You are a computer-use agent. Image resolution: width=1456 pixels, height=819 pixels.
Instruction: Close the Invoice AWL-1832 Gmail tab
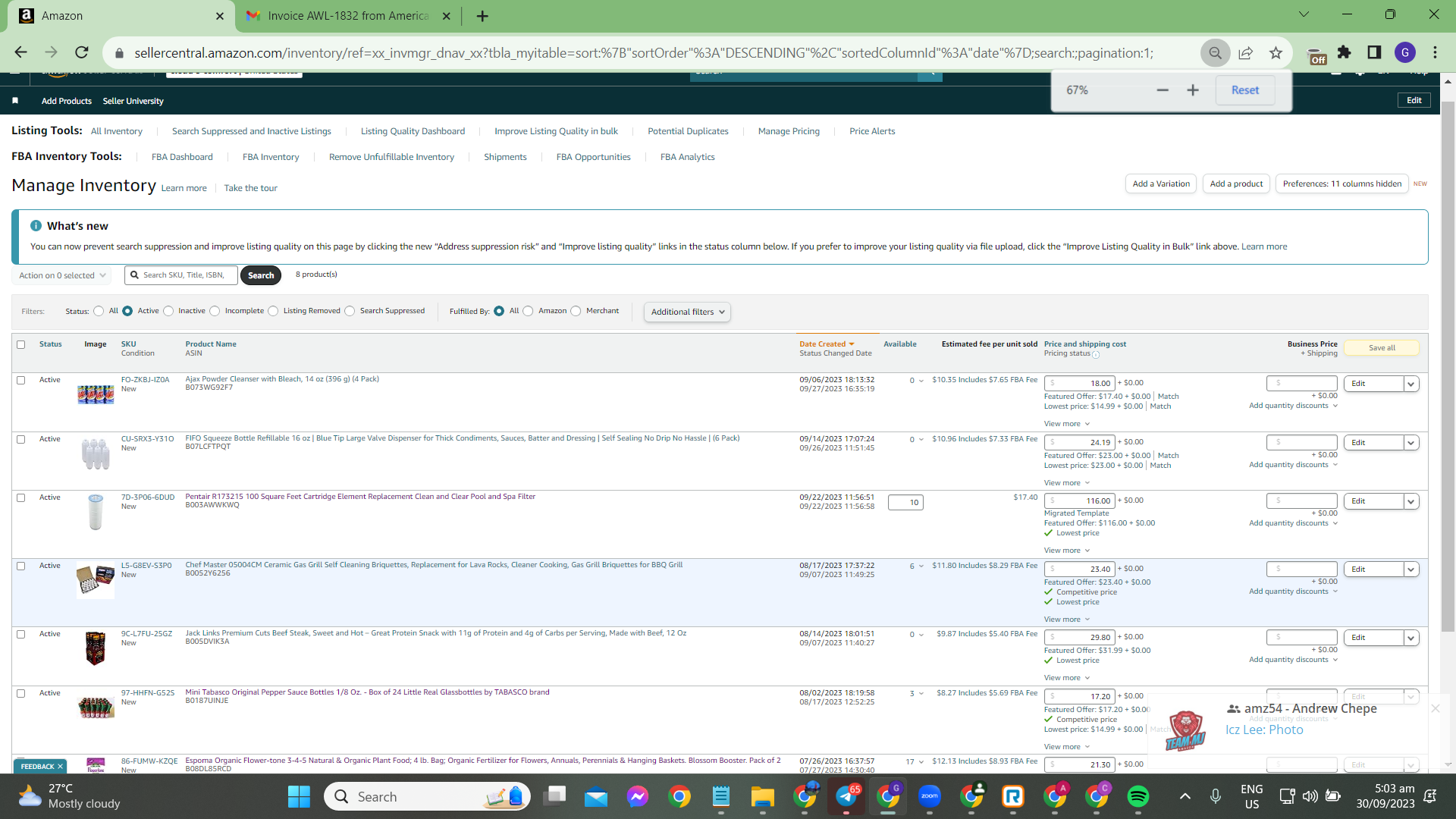447,16
